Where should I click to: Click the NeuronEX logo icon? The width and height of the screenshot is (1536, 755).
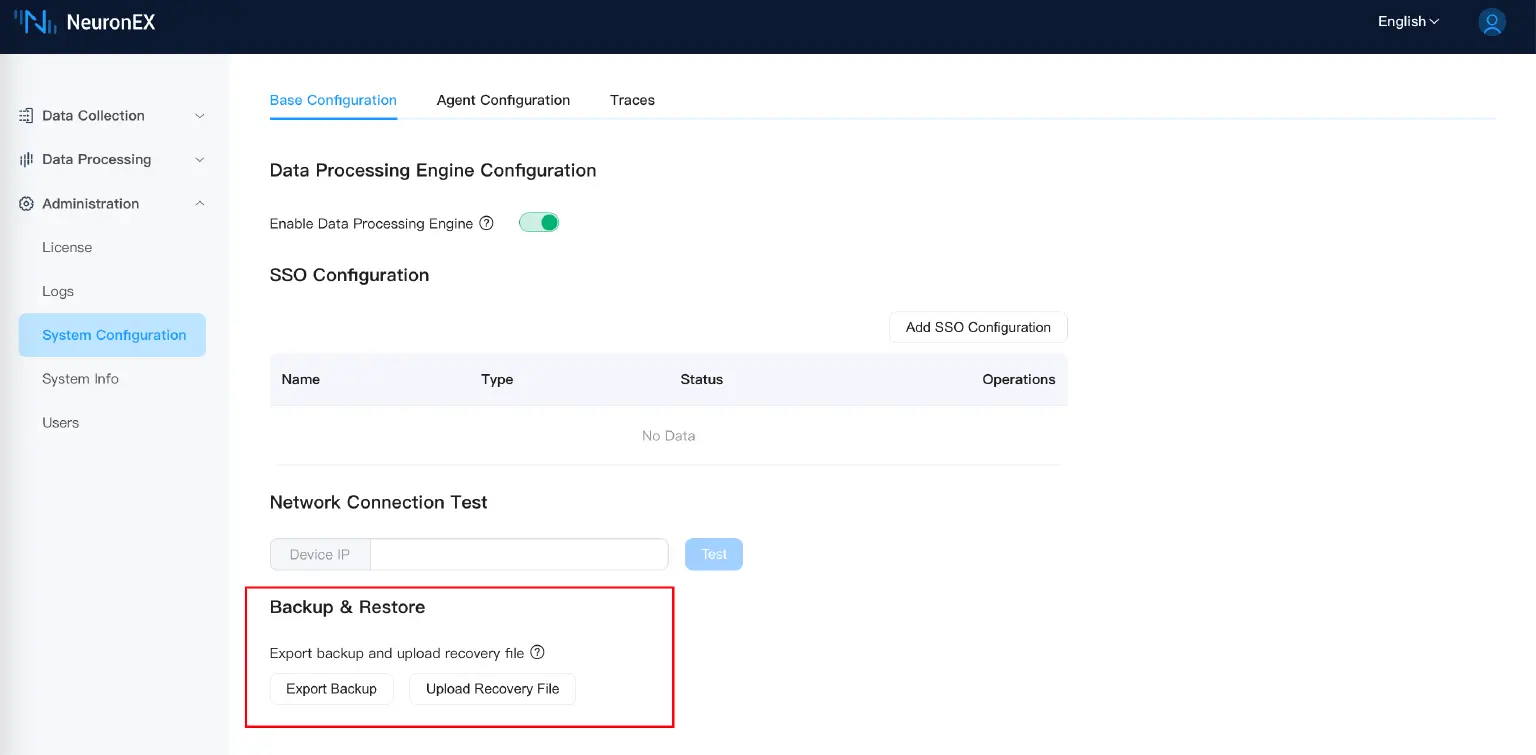pyautogui.click(x=34, y=22)
